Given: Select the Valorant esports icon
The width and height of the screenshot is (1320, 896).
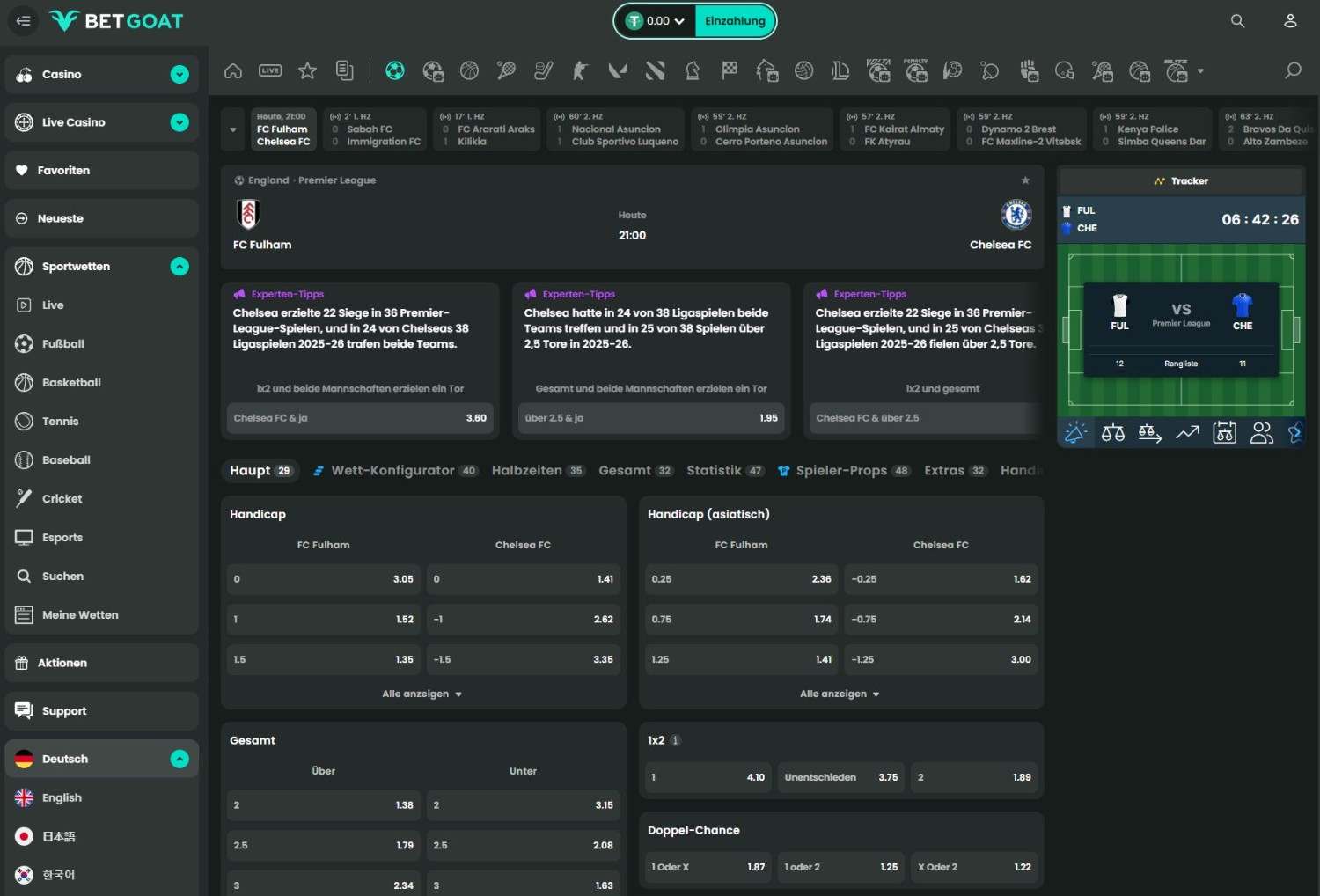Looking at the screenshot, I should [x=618, y=70].
